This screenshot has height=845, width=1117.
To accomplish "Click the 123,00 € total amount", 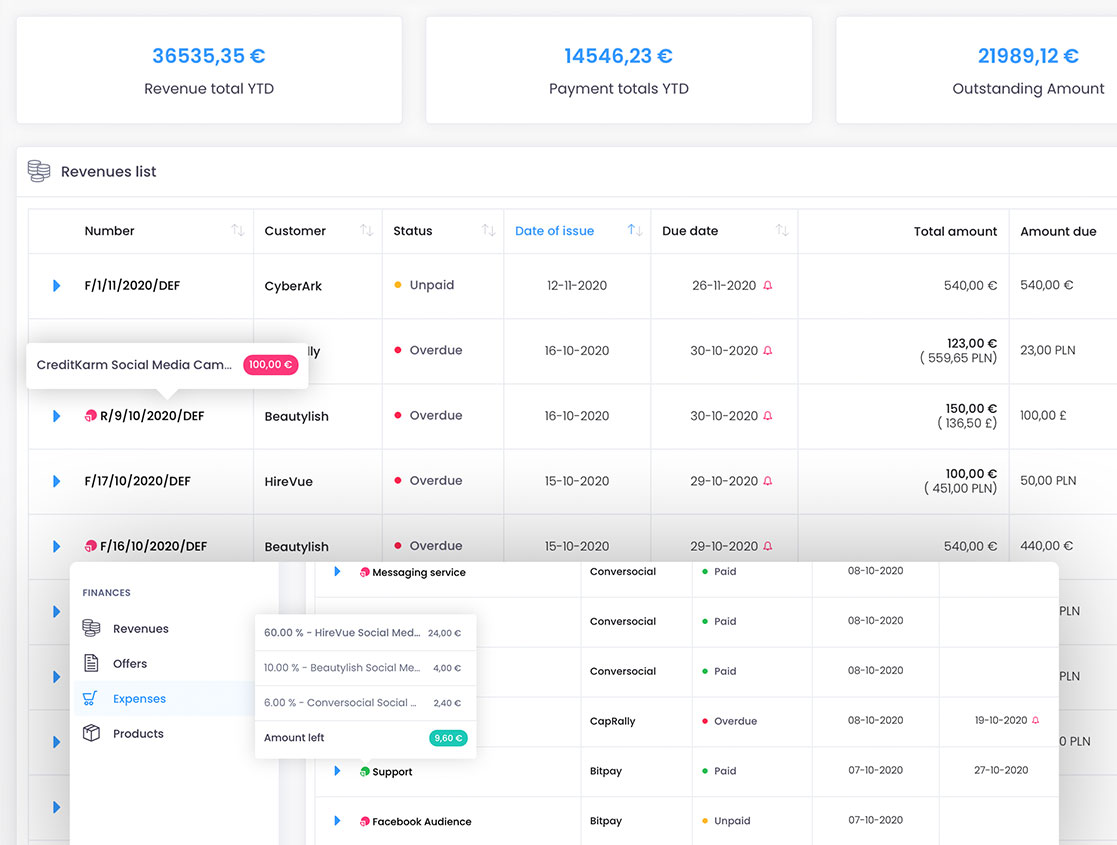I will click(x=972, y=343).
